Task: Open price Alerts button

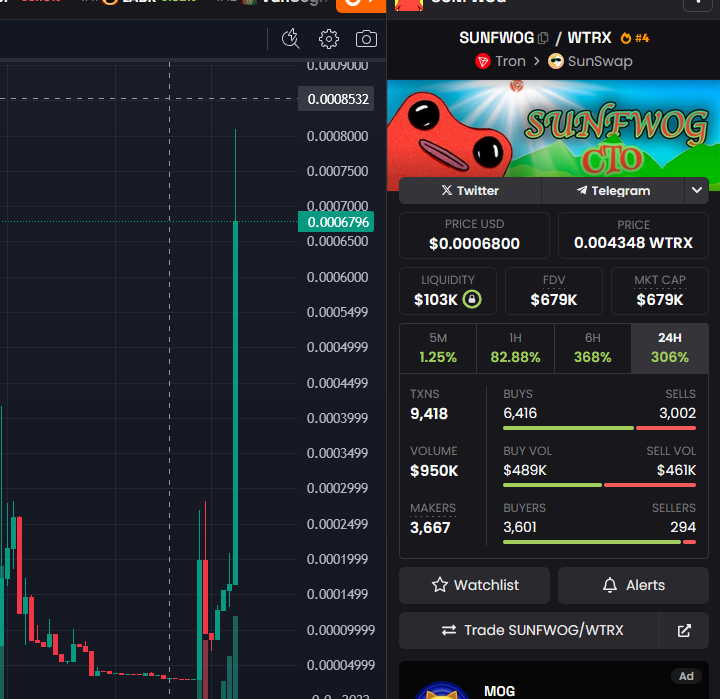Action: [x=633, y=585]
